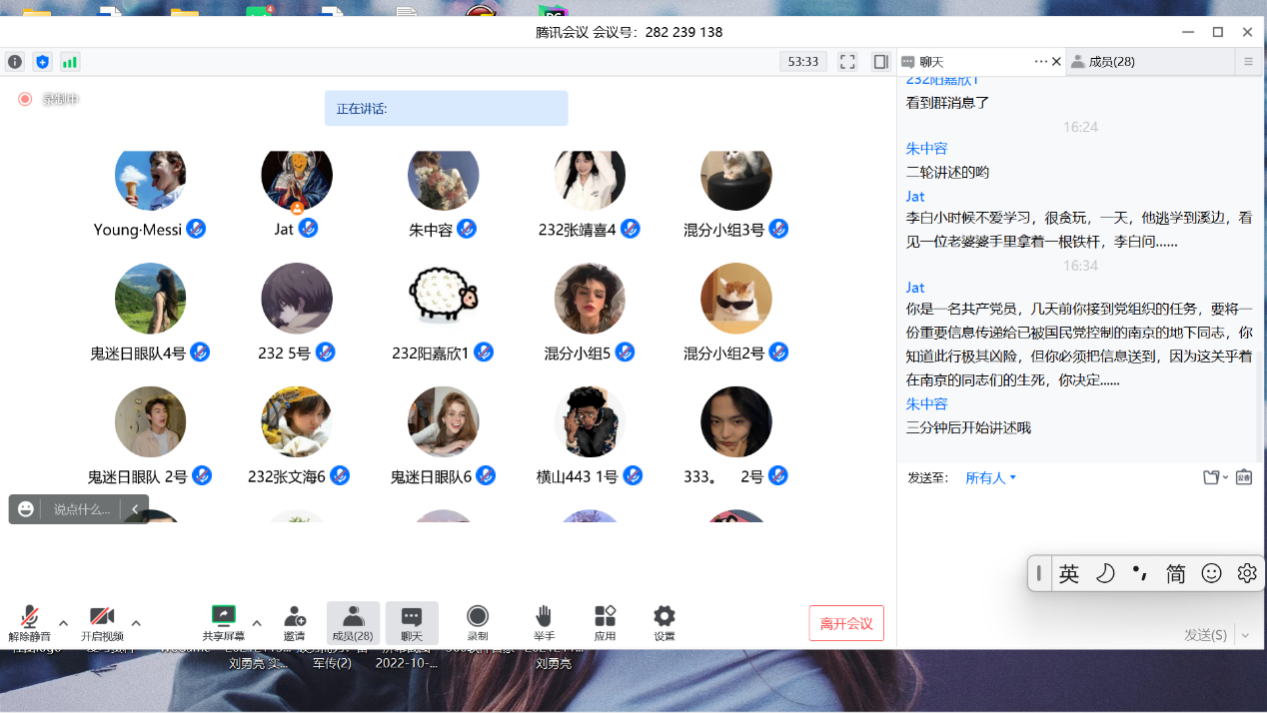Open the send-to recipient dropdown

[x=990, y=478]
